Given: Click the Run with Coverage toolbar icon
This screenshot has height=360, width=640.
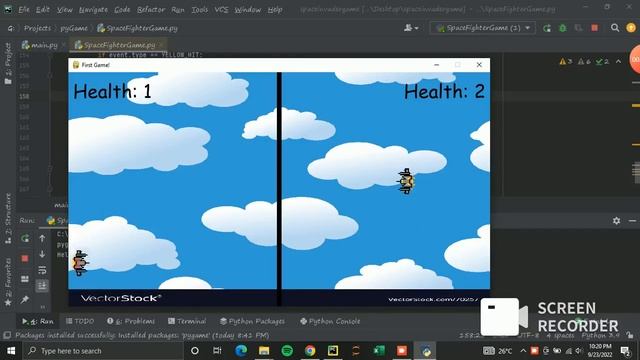Looking at the screenshot, I should 578,28.
